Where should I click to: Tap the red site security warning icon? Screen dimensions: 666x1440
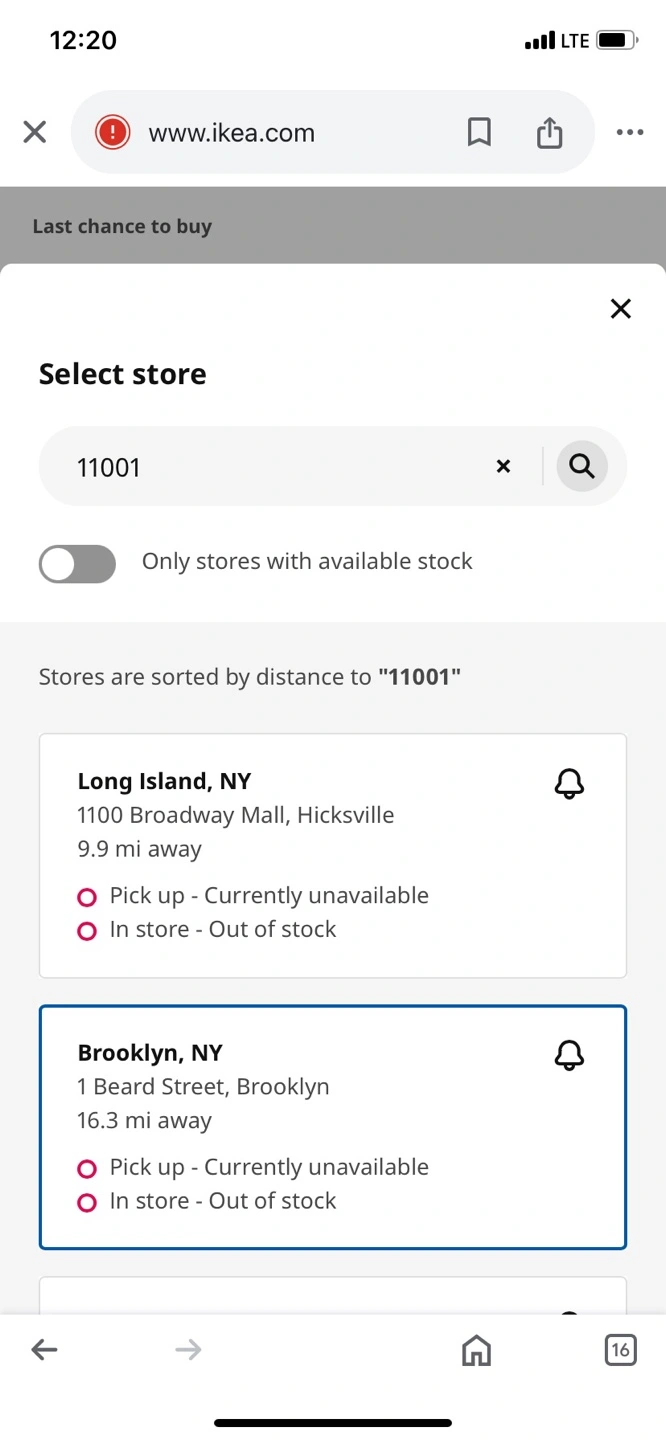(x=113, y=132)
